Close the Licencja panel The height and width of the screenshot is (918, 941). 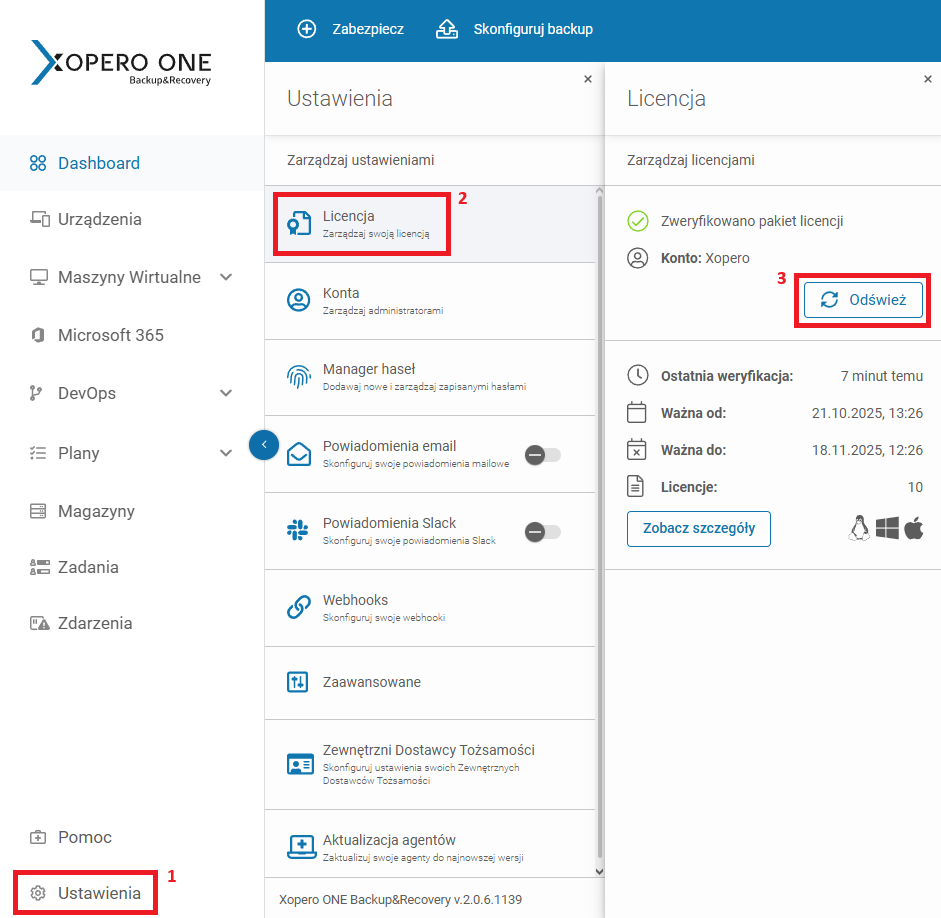927,79
